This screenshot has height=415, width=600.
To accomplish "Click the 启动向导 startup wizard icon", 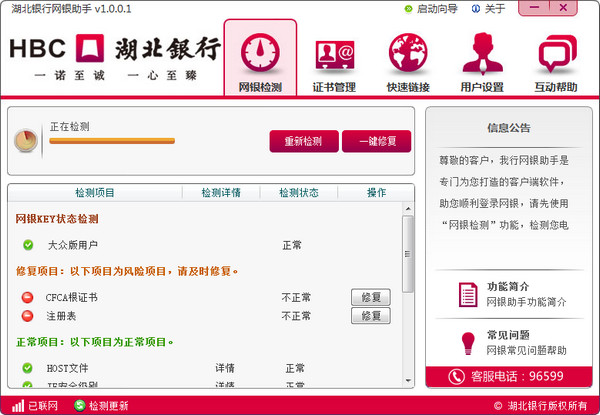I will point(408,9).
